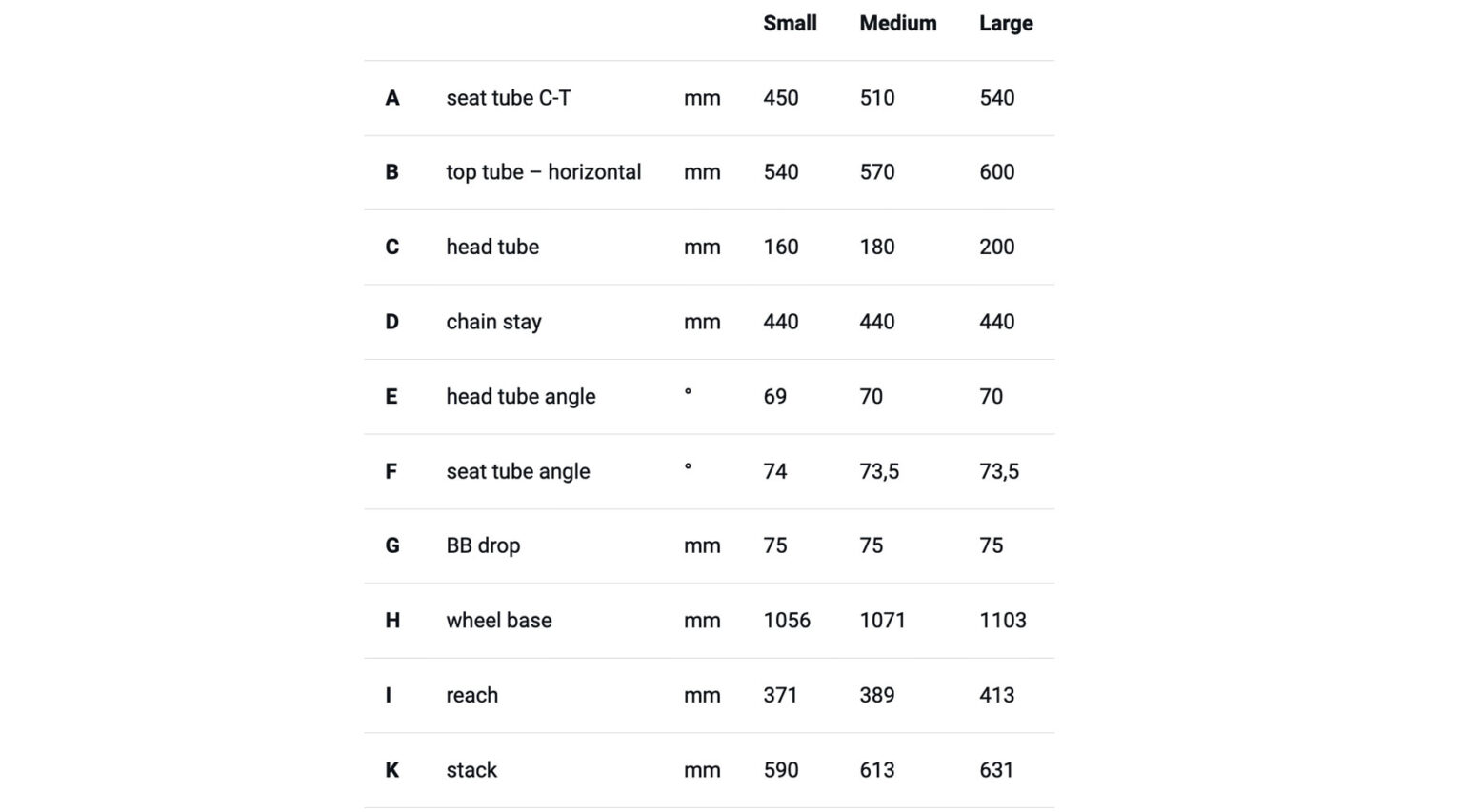
Task: Click the wheel base label
Action: (498, 621)
